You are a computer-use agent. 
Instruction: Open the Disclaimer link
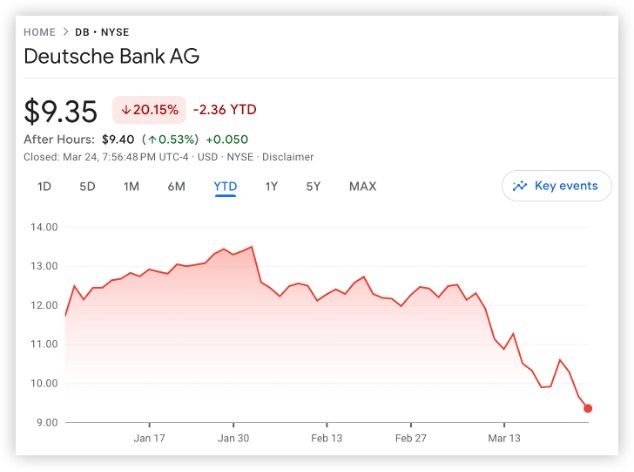(x=289, y=157)
